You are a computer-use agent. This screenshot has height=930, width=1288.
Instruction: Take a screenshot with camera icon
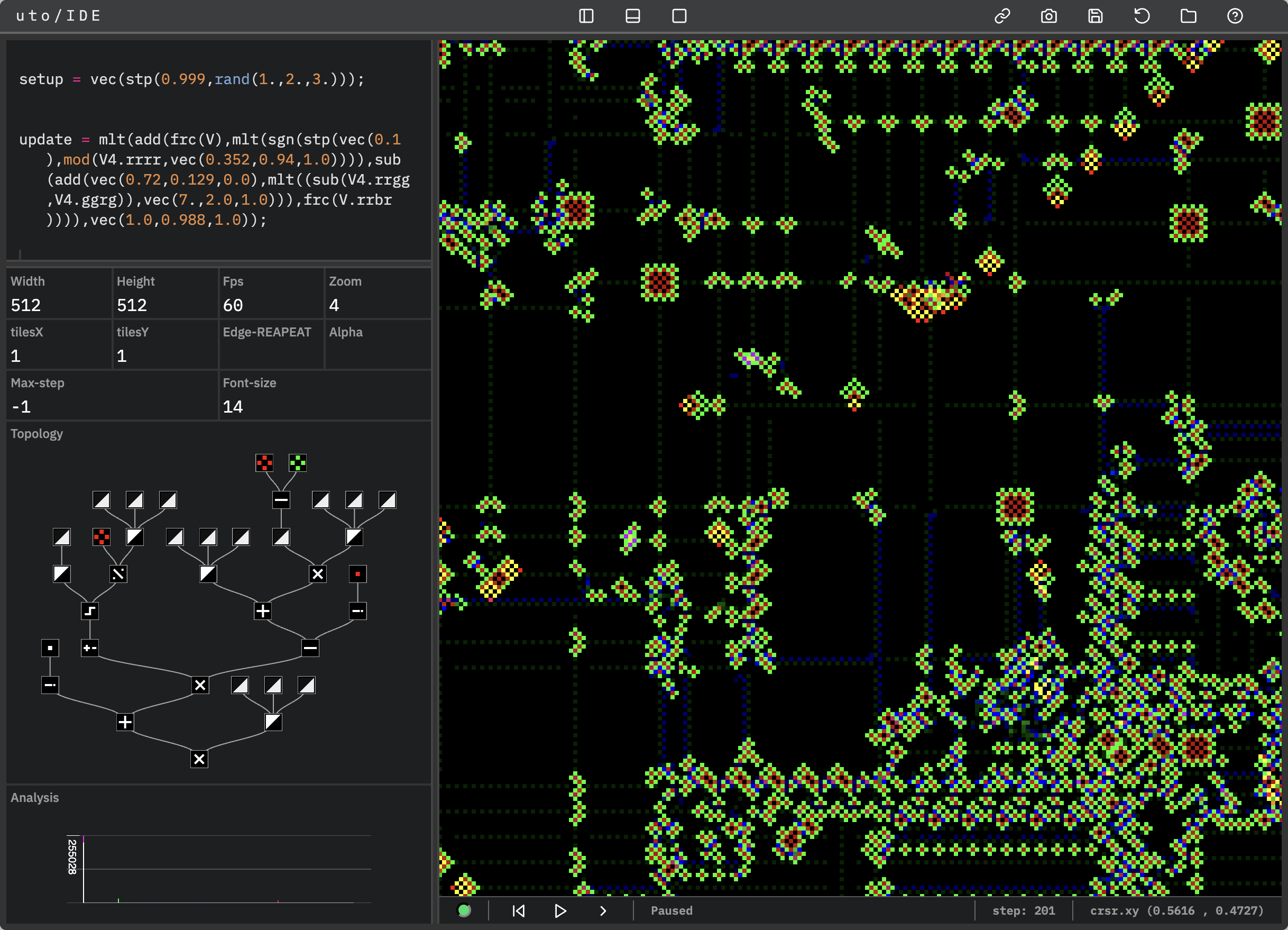coord(1048,16)
